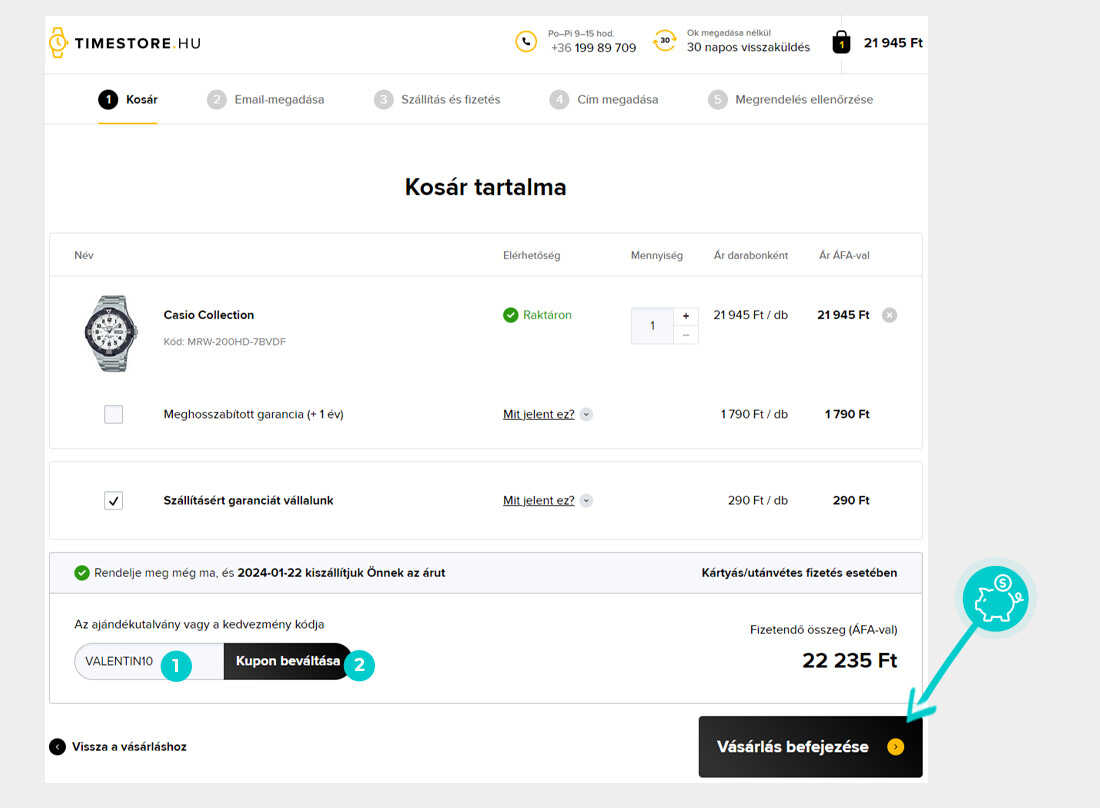The height and width of the screenshot is (808, 1100).
Task: Click the bold 290 Ft shipping guarantee price
Action: tap(851, 501)
